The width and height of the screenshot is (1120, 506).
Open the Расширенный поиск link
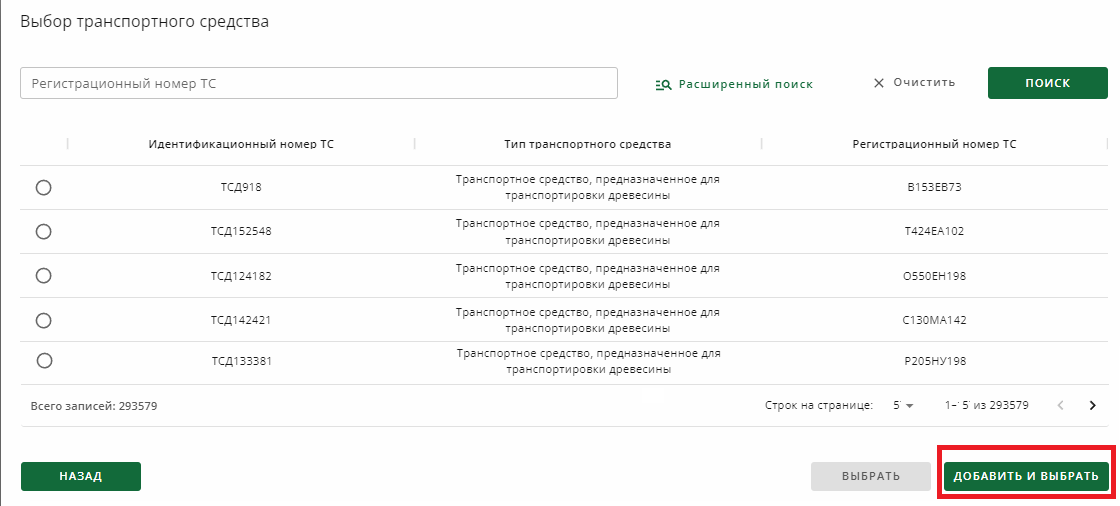click(x=746, y=84)
